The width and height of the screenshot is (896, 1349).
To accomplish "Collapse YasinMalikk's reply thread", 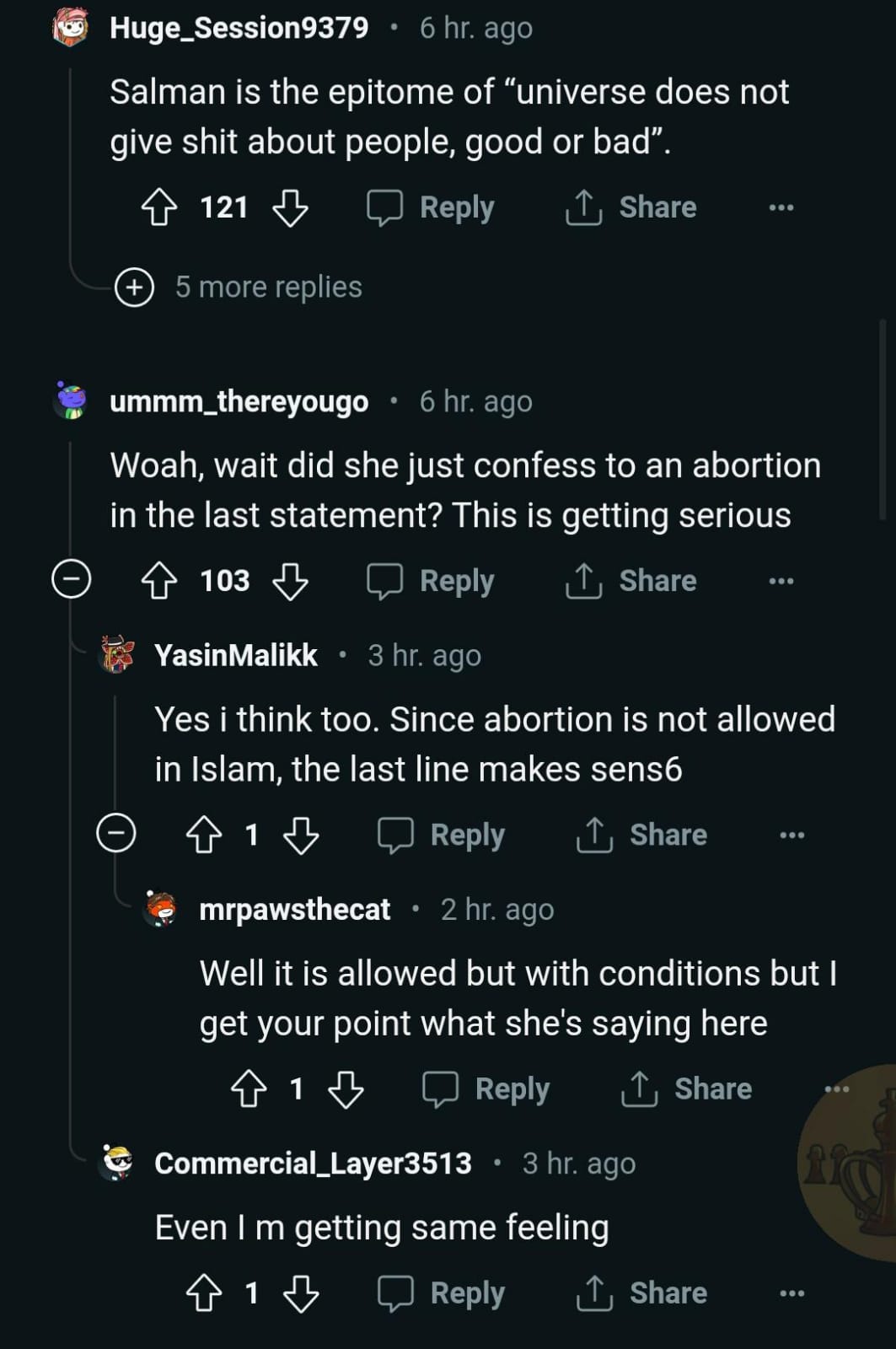I will [116, 834].
